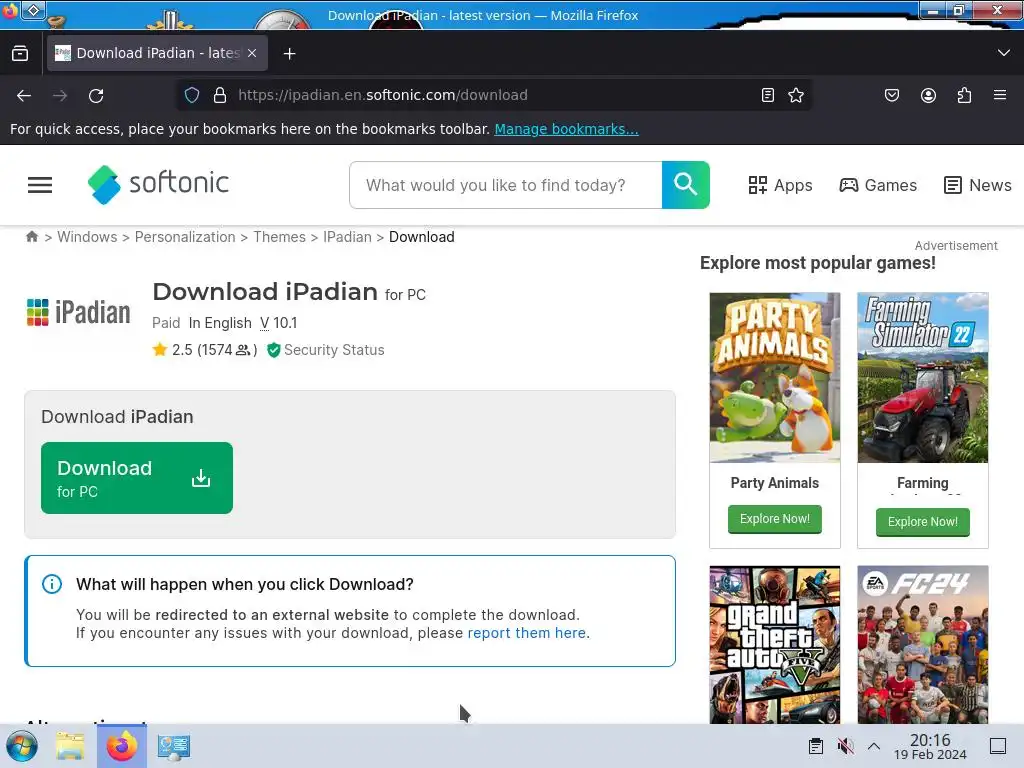Screen dimensions: 1024x768
Task: Open the News section
Action: coord(977,185)
